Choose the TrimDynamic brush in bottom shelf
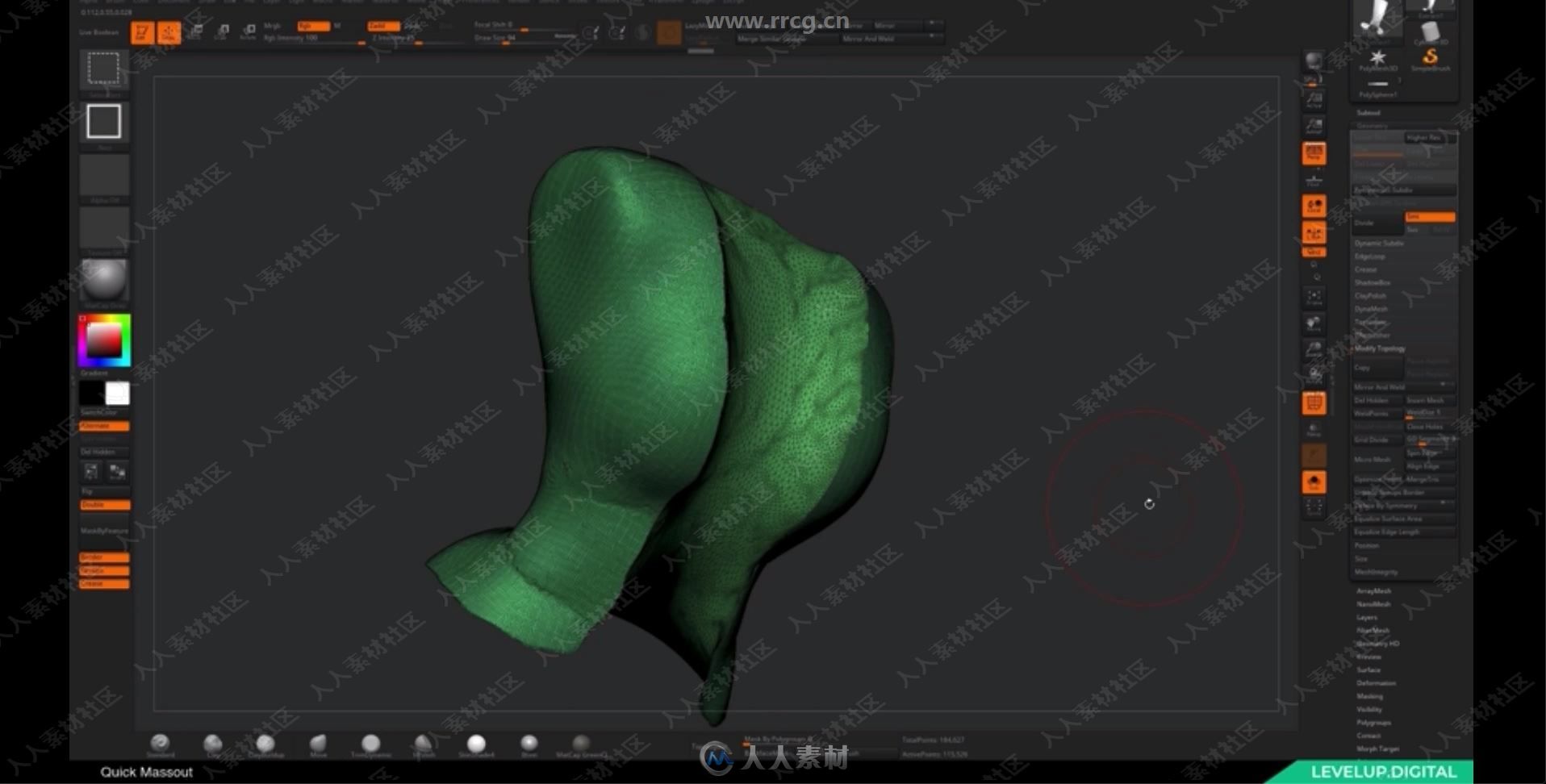This screenshot has height=784, width=1546. (370, 745)
